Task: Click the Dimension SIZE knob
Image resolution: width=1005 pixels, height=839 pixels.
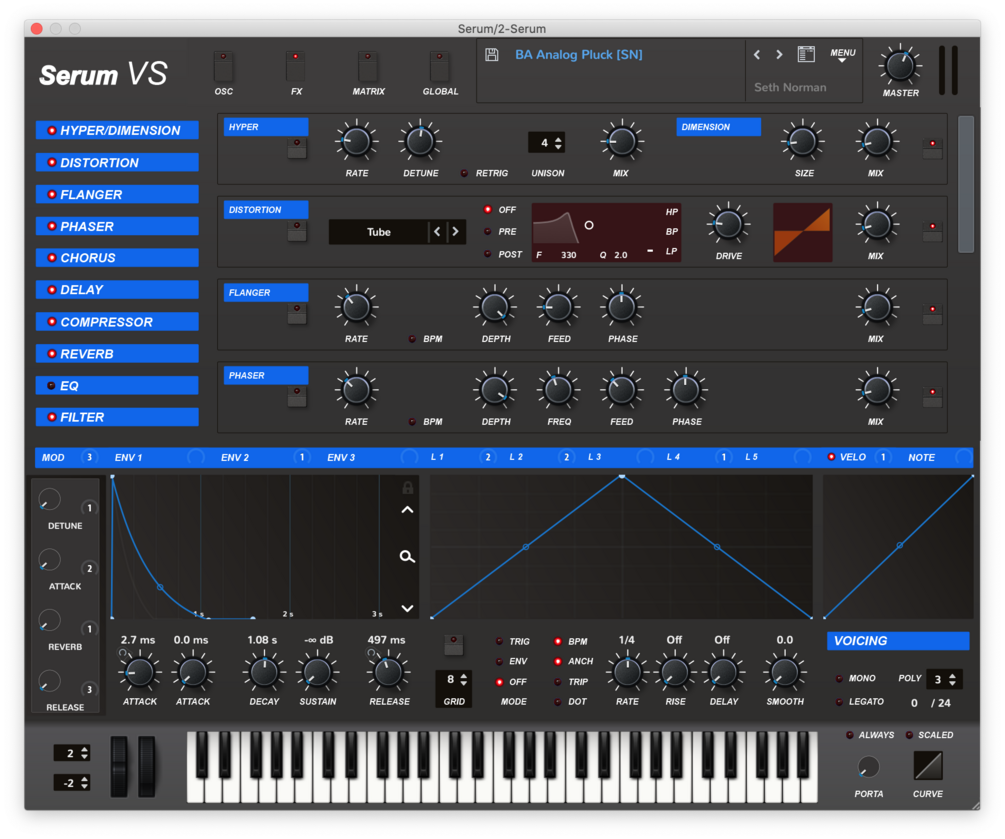Action: (x=802, y=142)
